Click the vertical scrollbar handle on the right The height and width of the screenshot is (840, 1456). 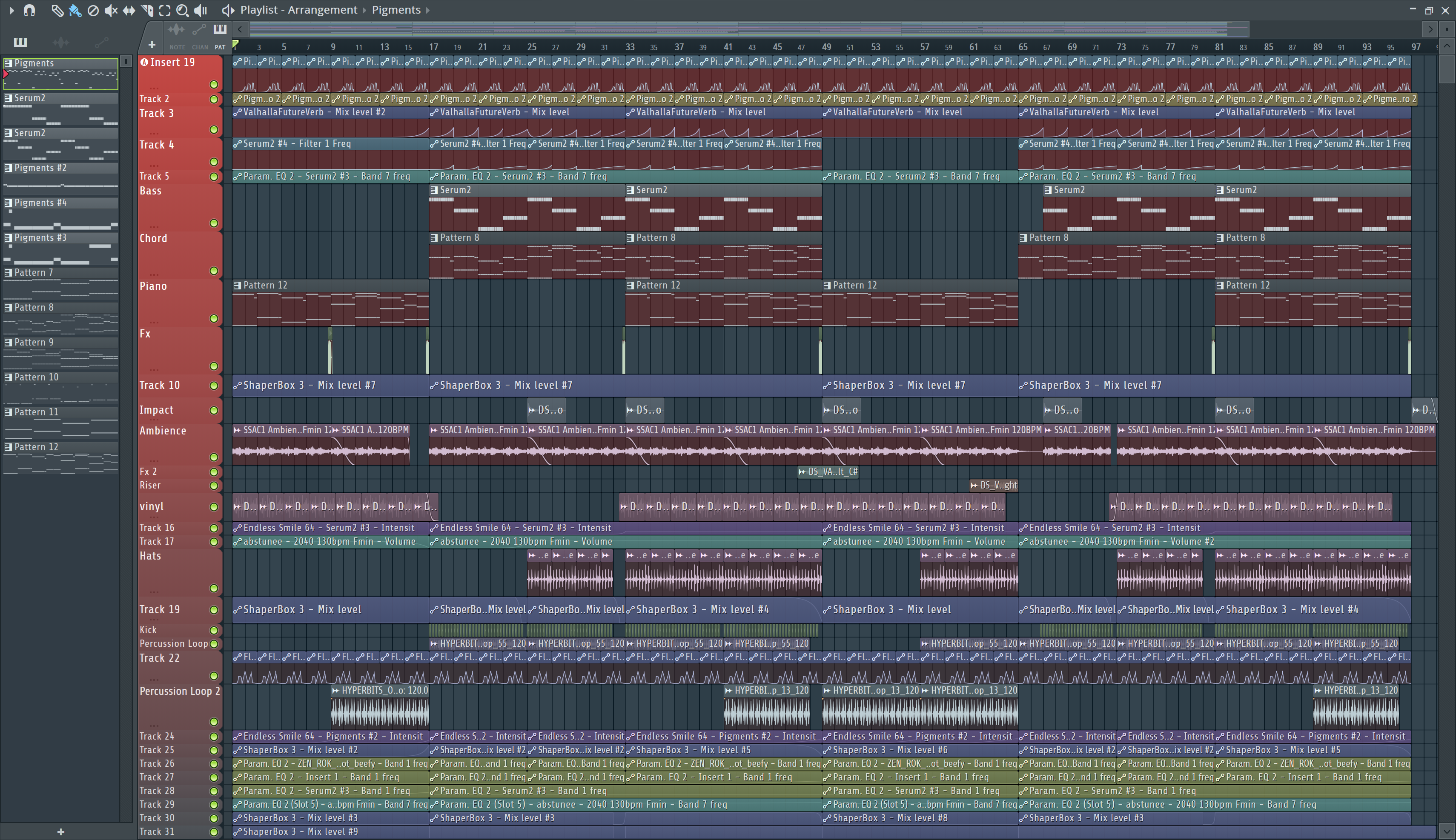click(x=1447, y=69)
